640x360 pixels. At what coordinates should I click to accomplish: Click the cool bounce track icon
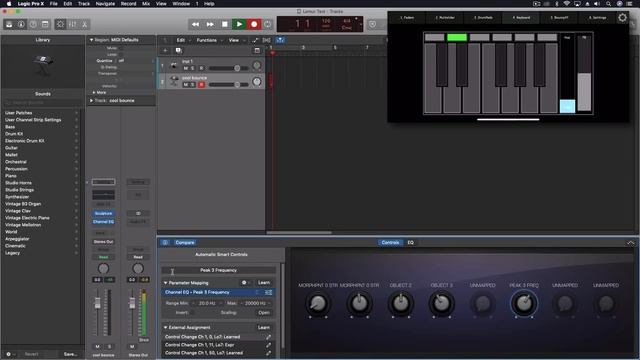pyautogui.click(x=174, y=81)
